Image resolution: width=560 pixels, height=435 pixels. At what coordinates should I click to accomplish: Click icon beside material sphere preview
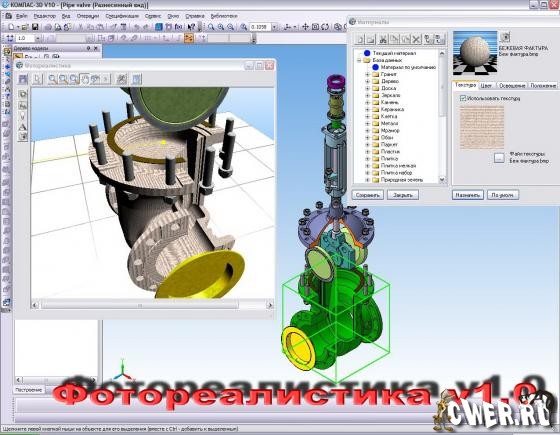[x=505, y=37]
